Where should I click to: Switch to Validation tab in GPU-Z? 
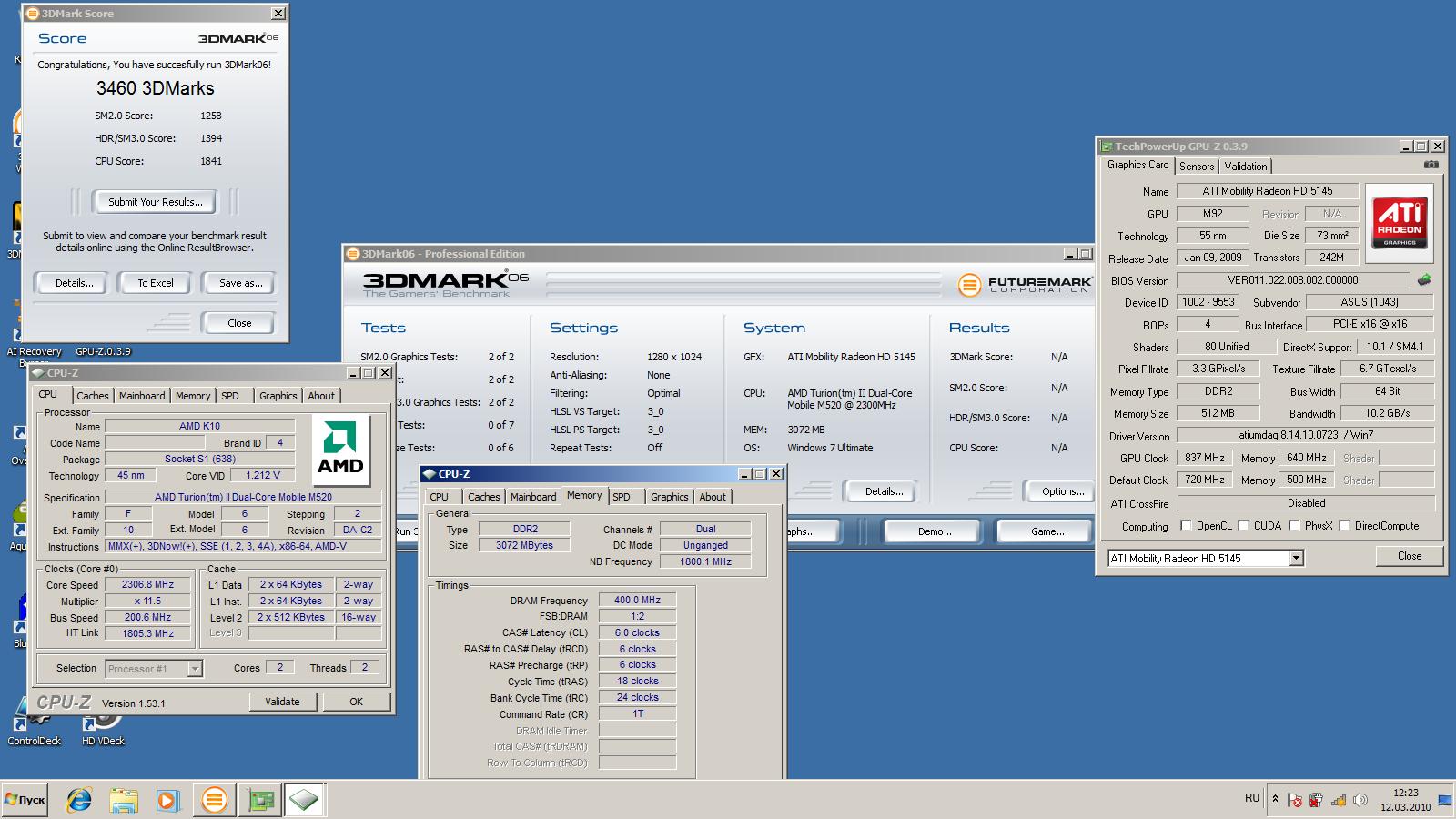coord(1245,167)
